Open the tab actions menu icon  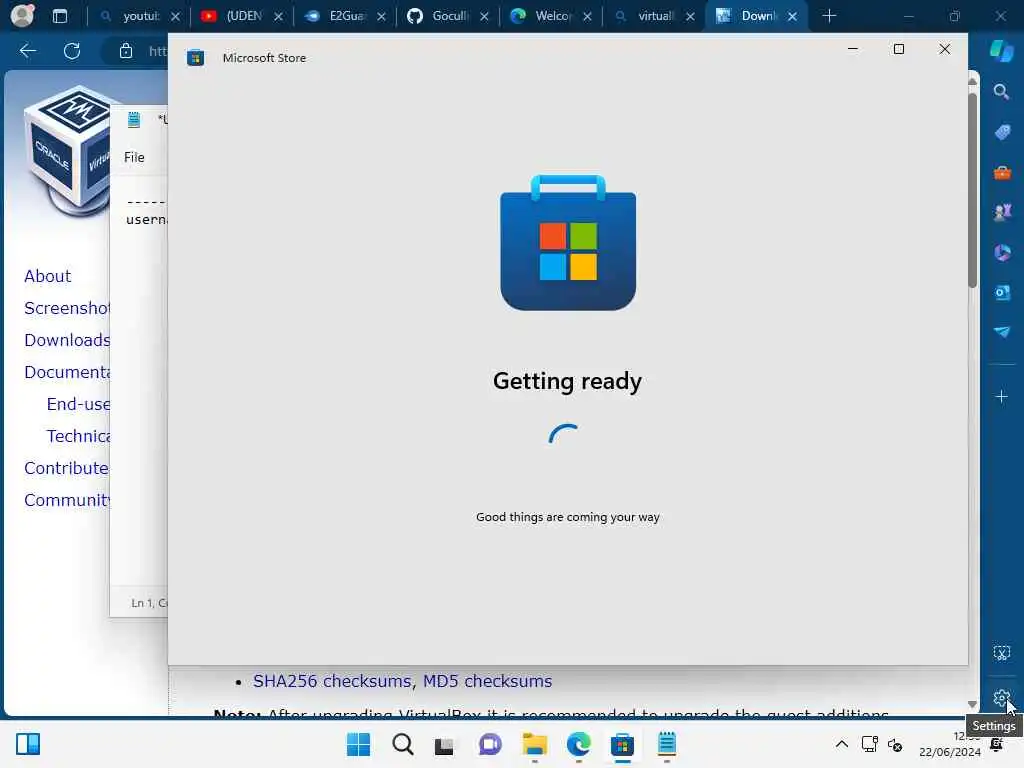(x=59, y=16)
